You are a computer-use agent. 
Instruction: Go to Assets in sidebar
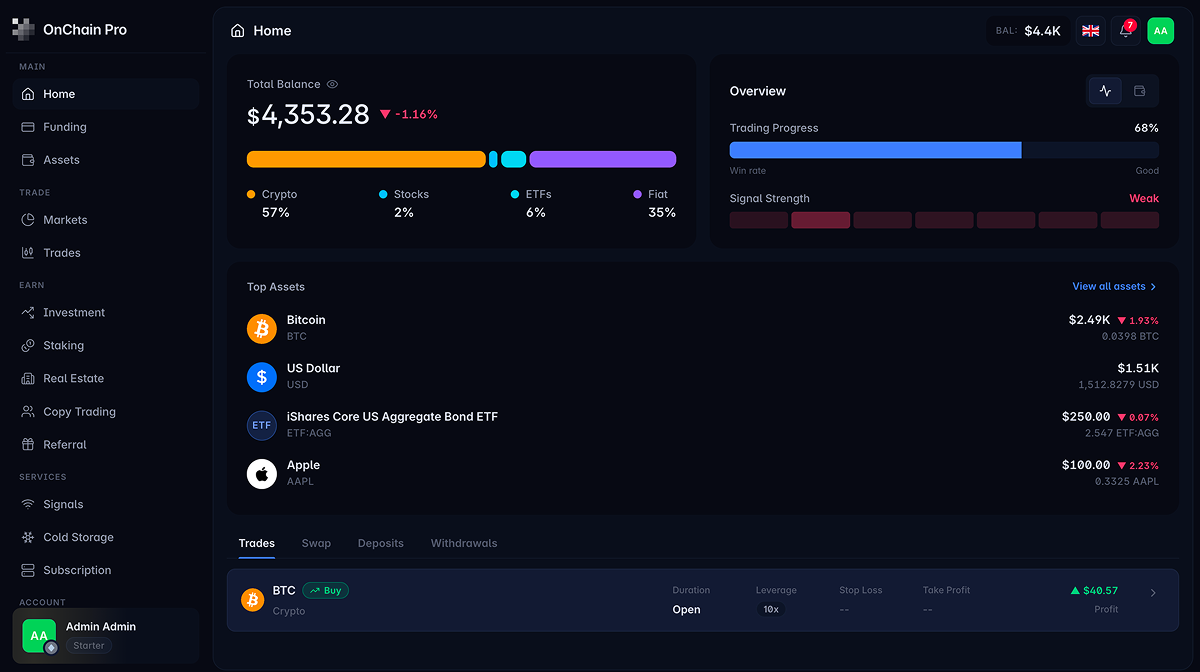coord(105,160)
